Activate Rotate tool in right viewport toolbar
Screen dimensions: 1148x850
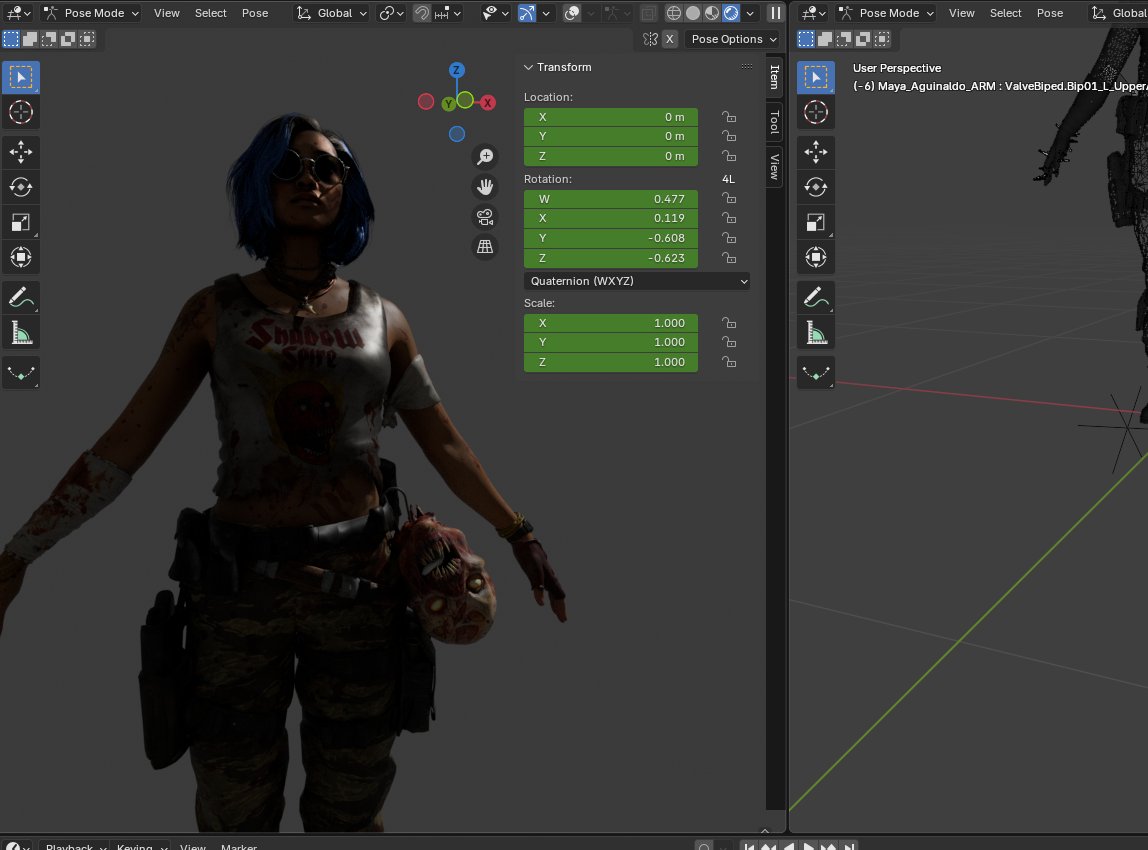816,187
